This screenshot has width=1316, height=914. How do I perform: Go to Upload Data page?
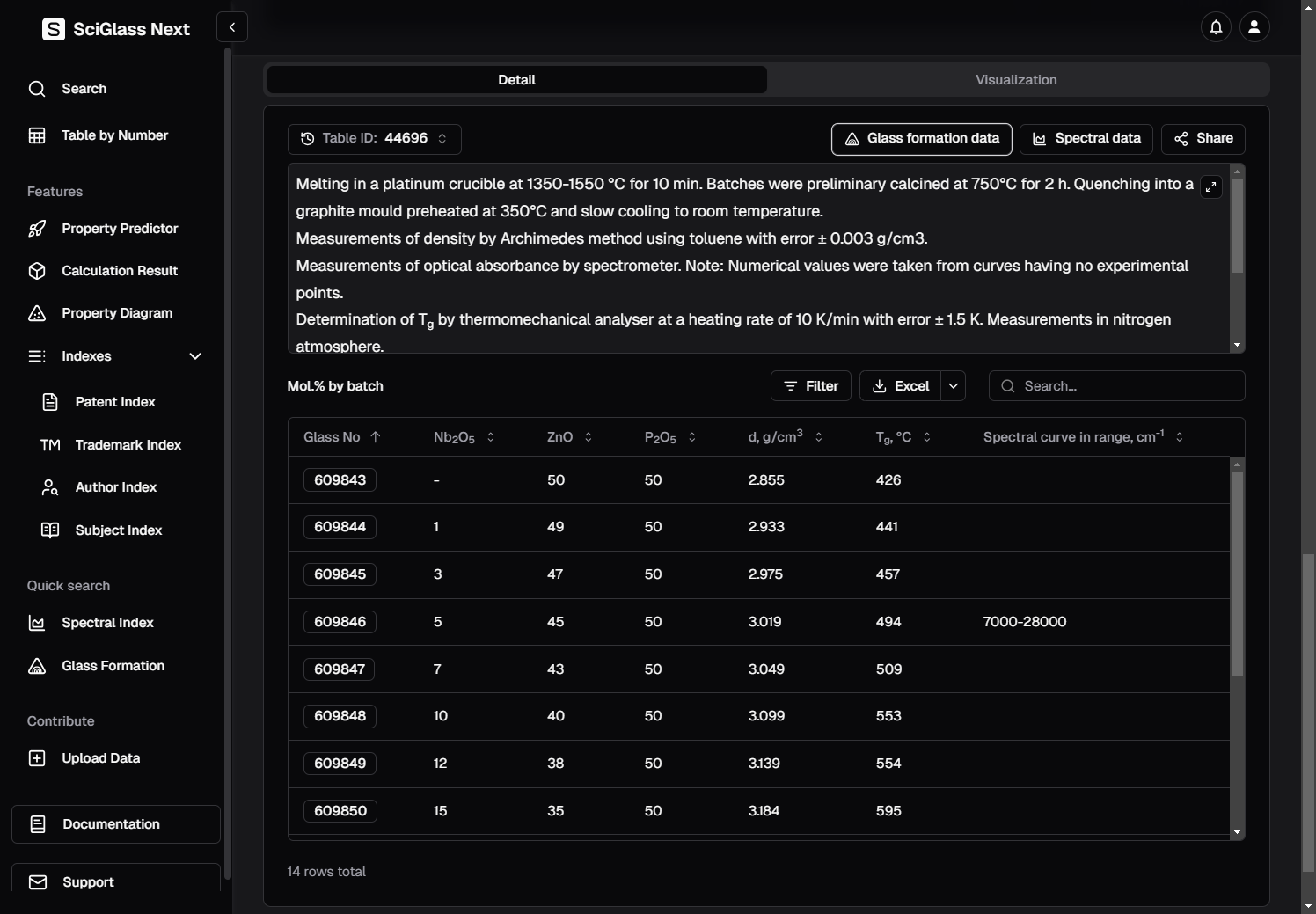pos(100,758)
